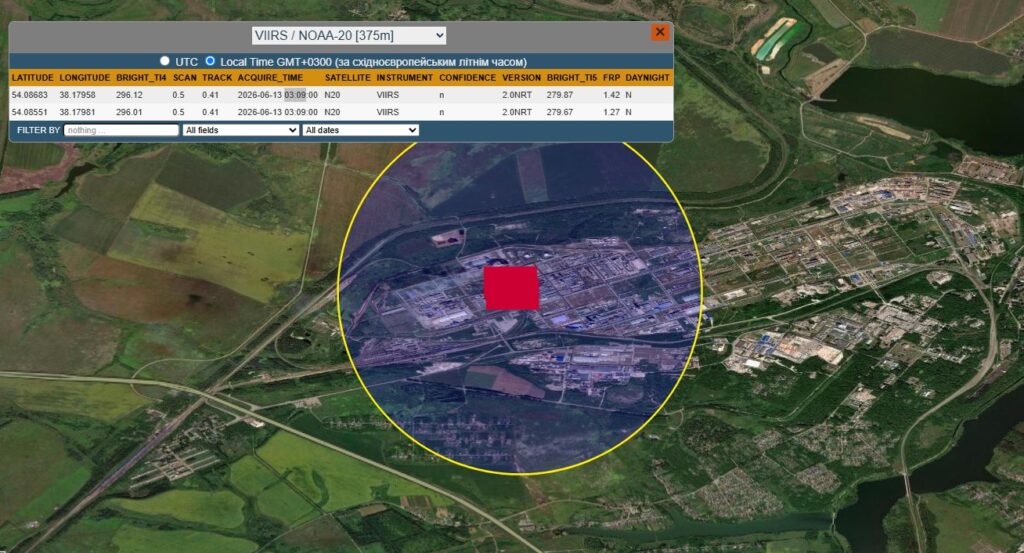Click the INSTRUMENT column header

point(404,77)
